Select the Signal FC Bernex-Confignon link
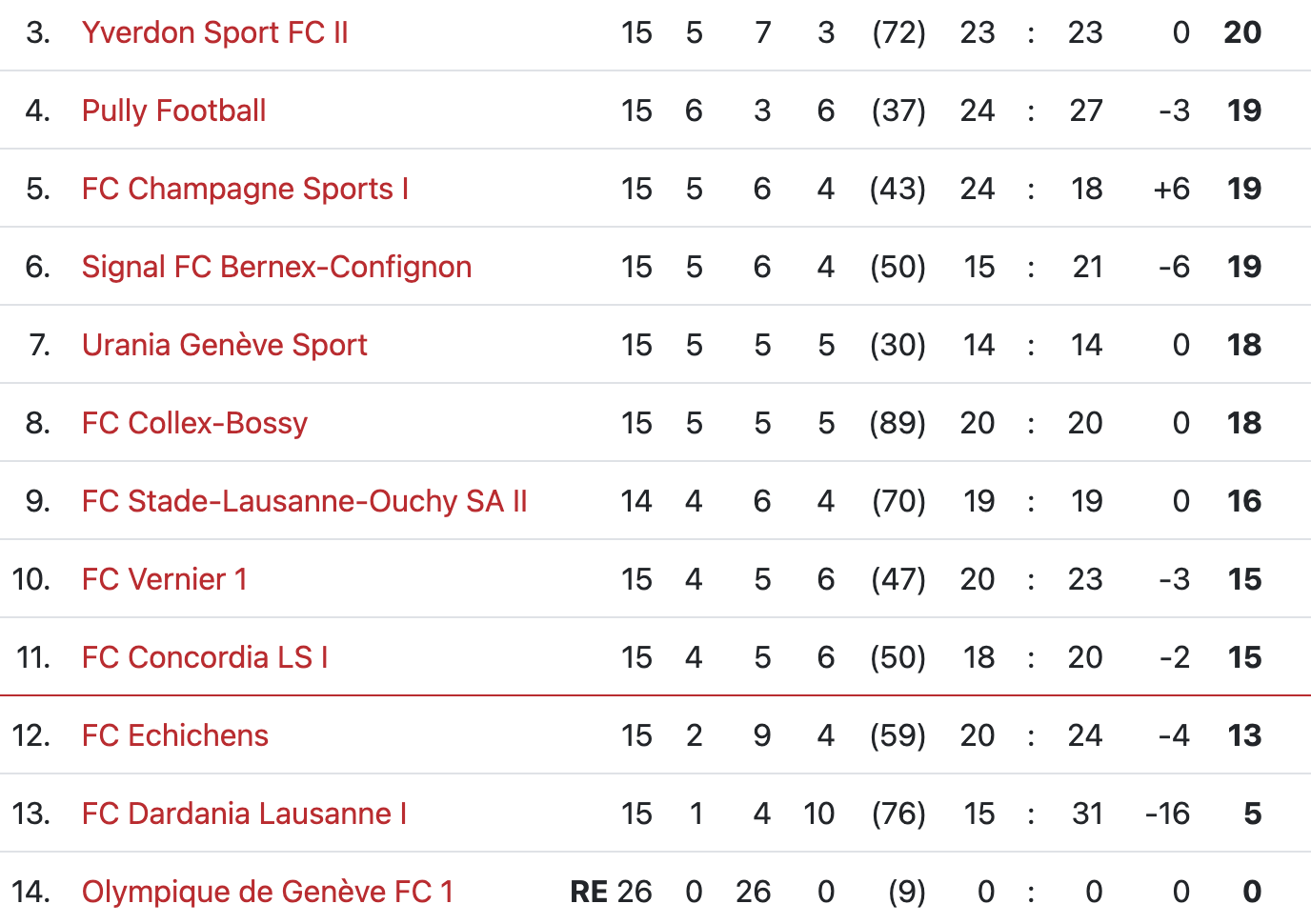1311x924 pixels. [276, 268]
